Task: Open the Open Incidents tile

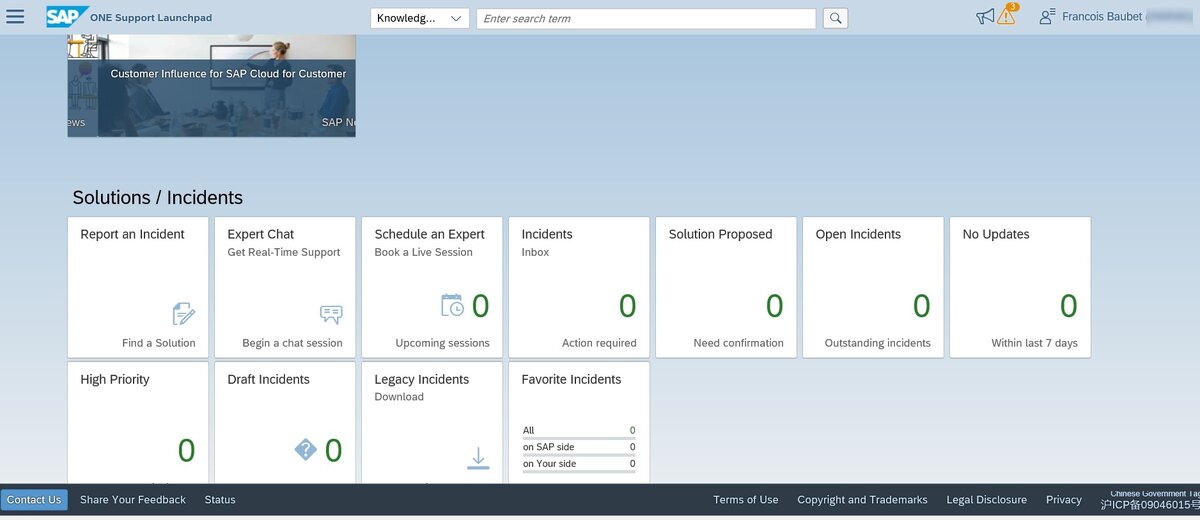Action: (x=873, y=287)
